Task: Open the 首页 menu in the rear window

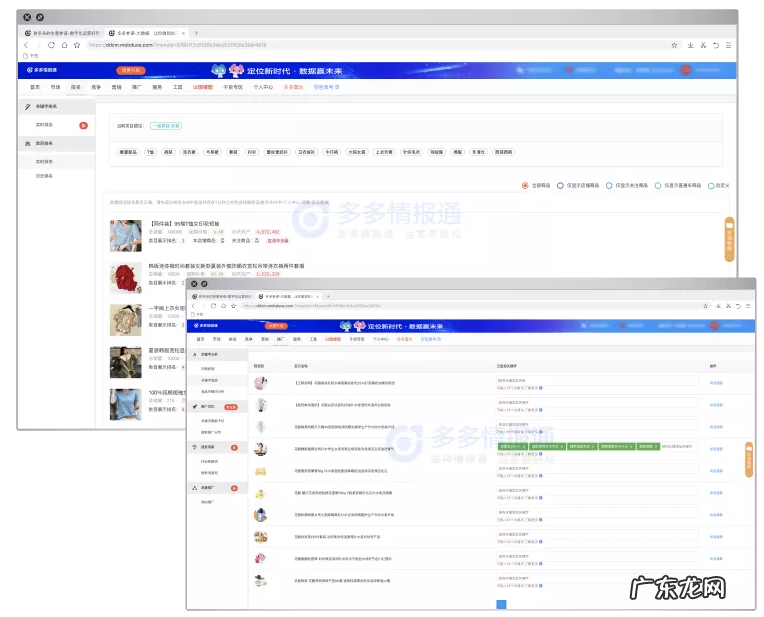Action: tap(35, 87)
